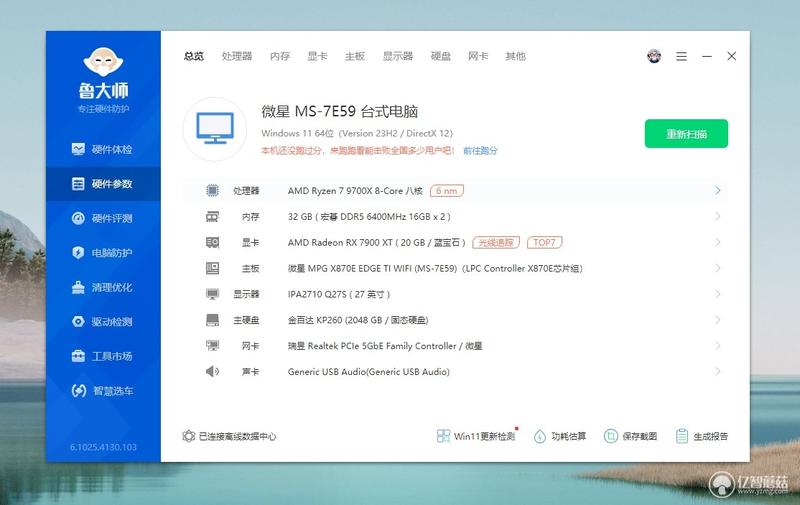Click the 主硬盘 disk icon
The width and height of the screenshot is (800, 505).
[x=212, y=320]
